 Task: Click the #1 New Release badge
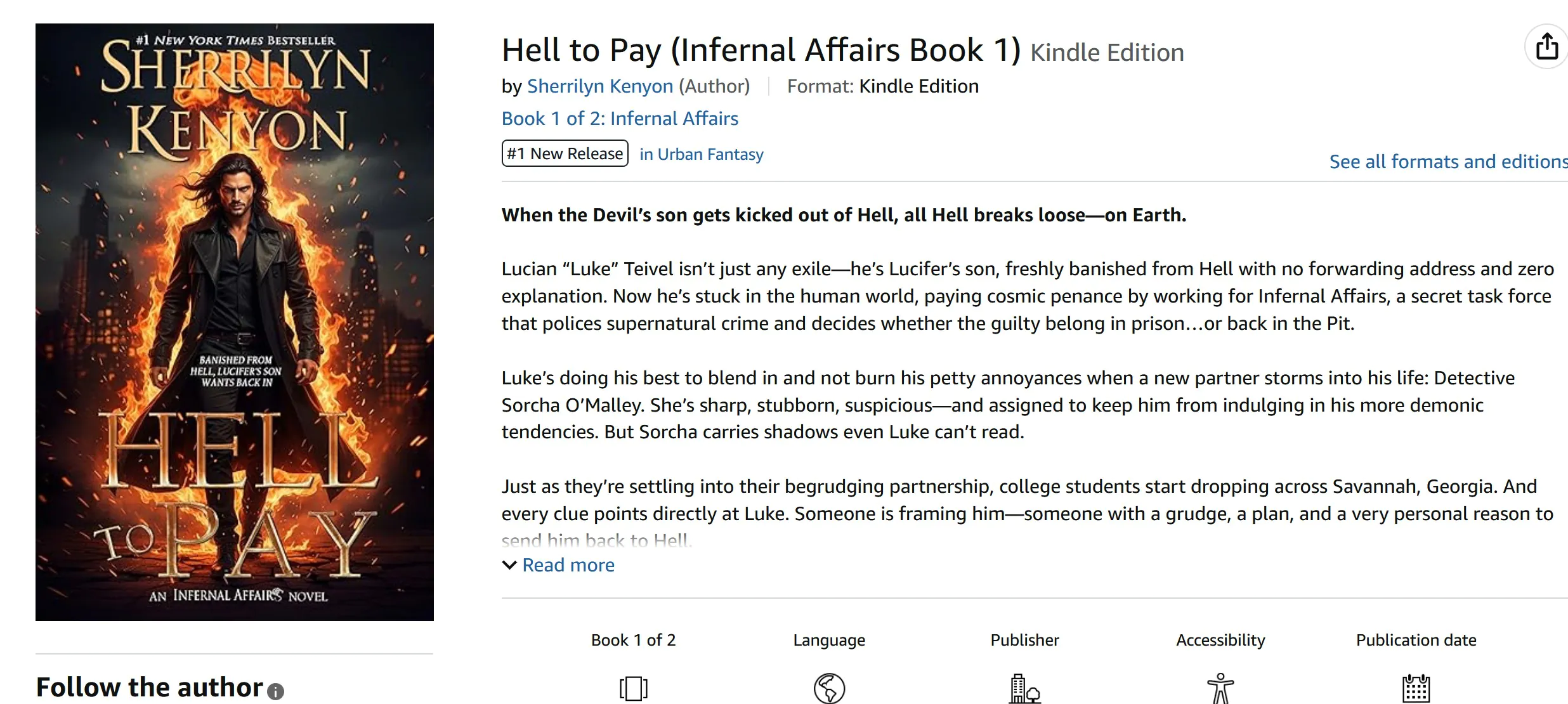[565, 153]
